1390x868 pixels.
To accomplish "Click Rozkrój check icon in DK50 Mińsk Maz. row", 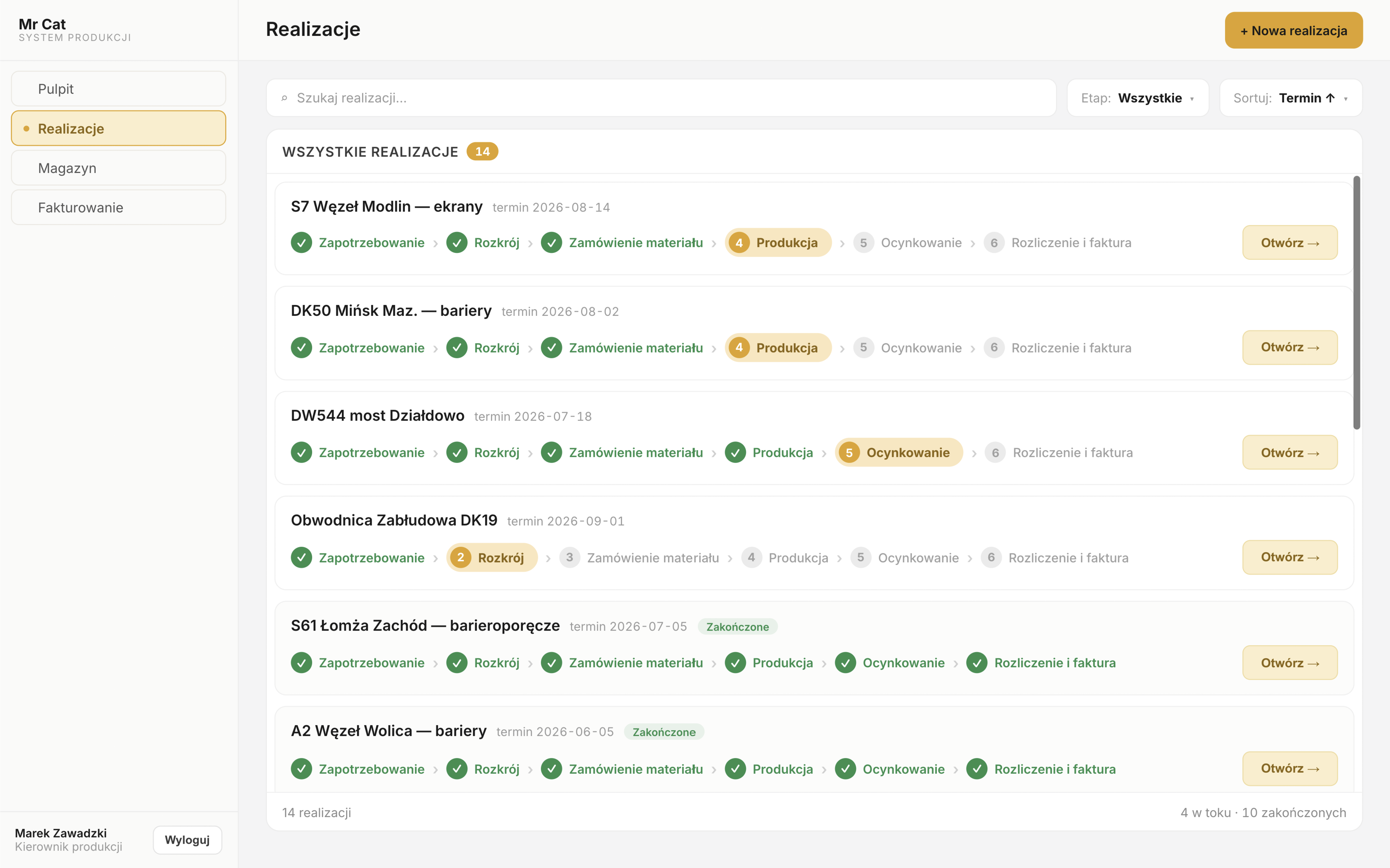I will click(x=457, y=347).
